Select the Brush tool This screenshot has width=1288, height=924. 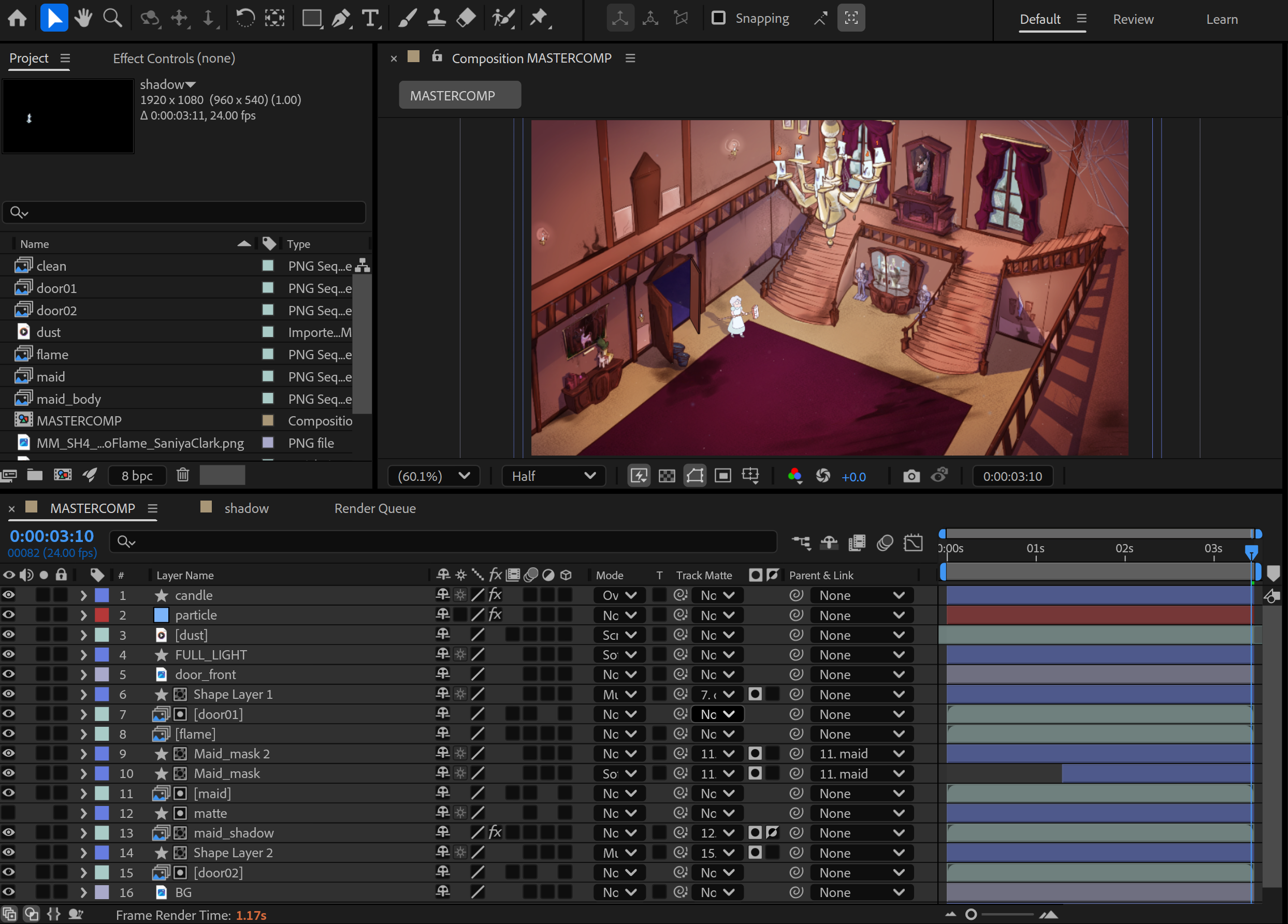407,18
